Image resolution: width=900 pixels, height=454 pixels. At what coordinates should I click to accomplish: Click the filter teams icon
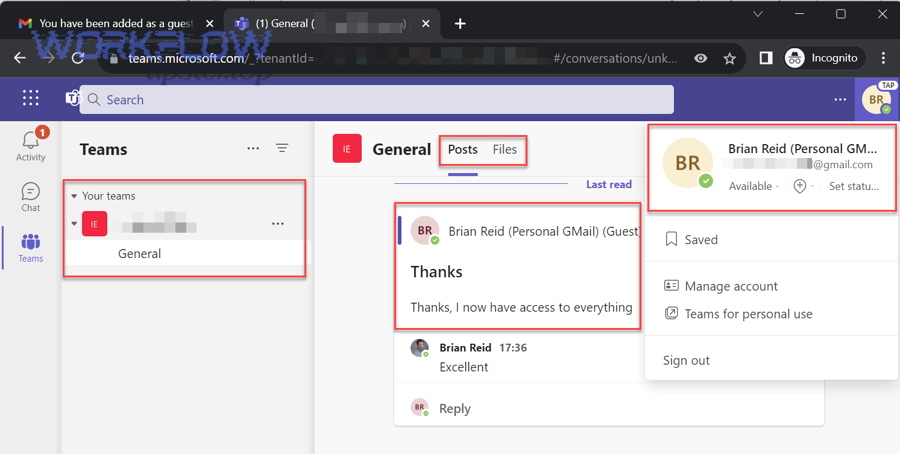(282, 148)
